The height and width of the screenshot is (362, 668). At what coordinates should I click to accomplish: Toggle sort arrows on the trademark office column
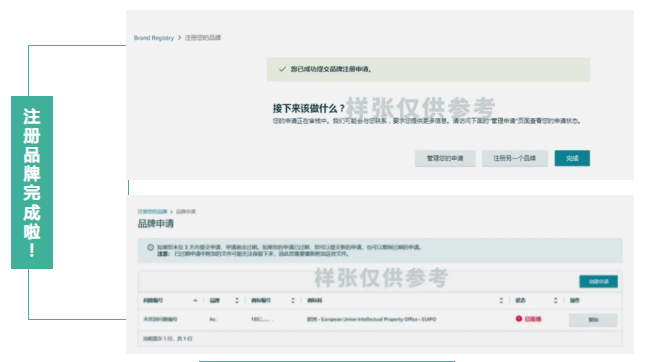tap(501, 301)
